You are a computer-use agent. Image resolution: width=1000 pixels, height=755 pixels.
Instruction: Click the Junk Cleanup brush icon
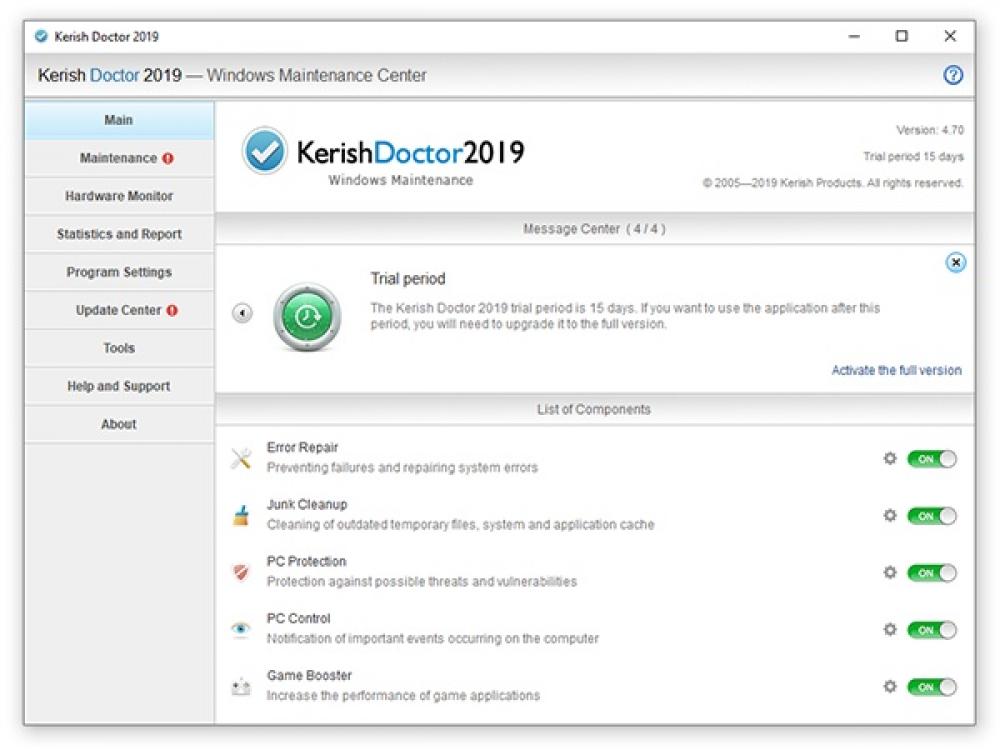(240, 514)
